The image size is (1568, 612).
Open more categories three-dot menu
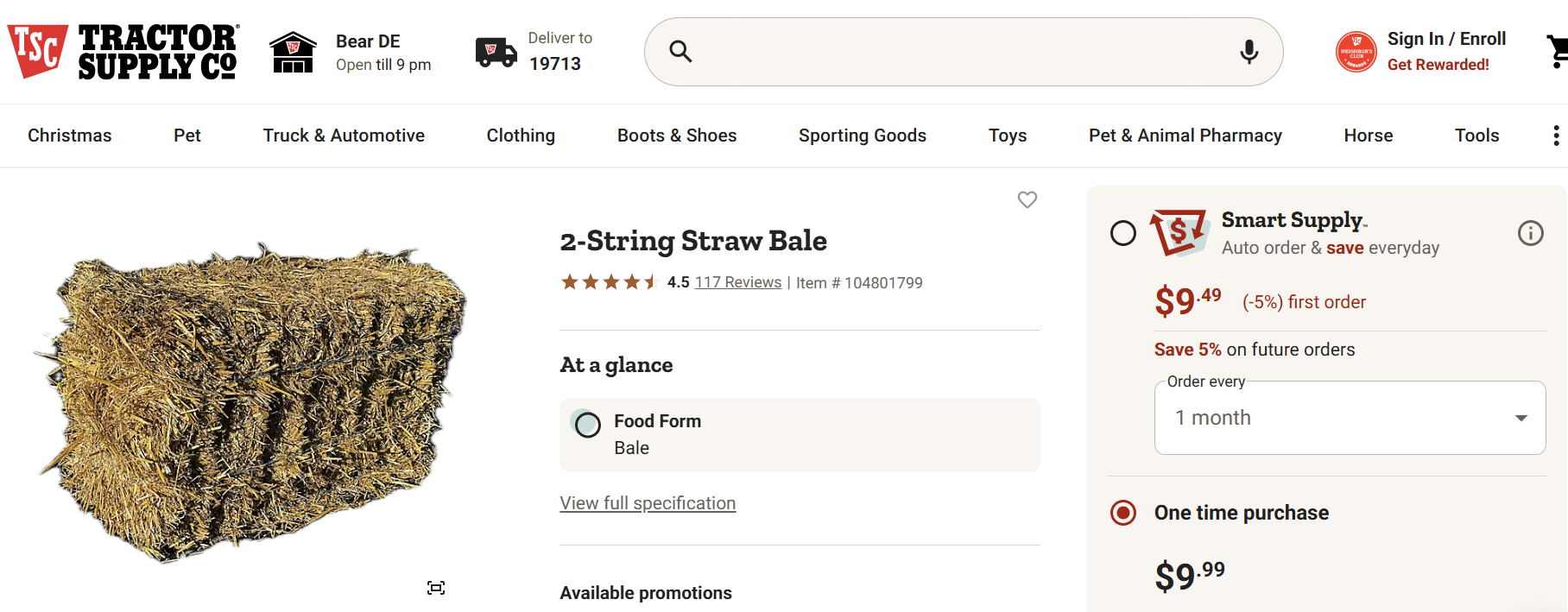click(1556, 136)
